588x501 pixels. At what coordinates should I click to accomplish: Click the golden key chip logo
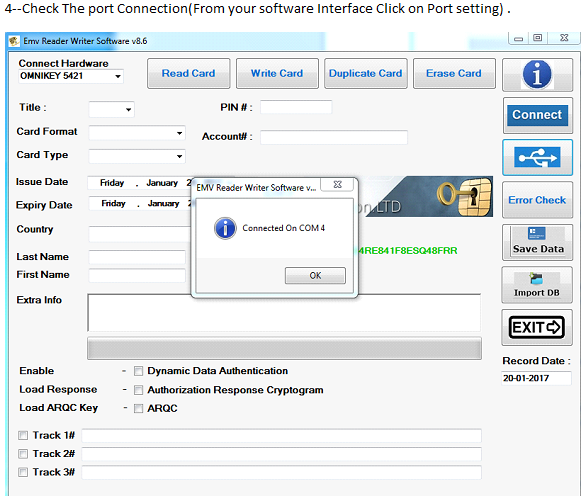[465, 196]
